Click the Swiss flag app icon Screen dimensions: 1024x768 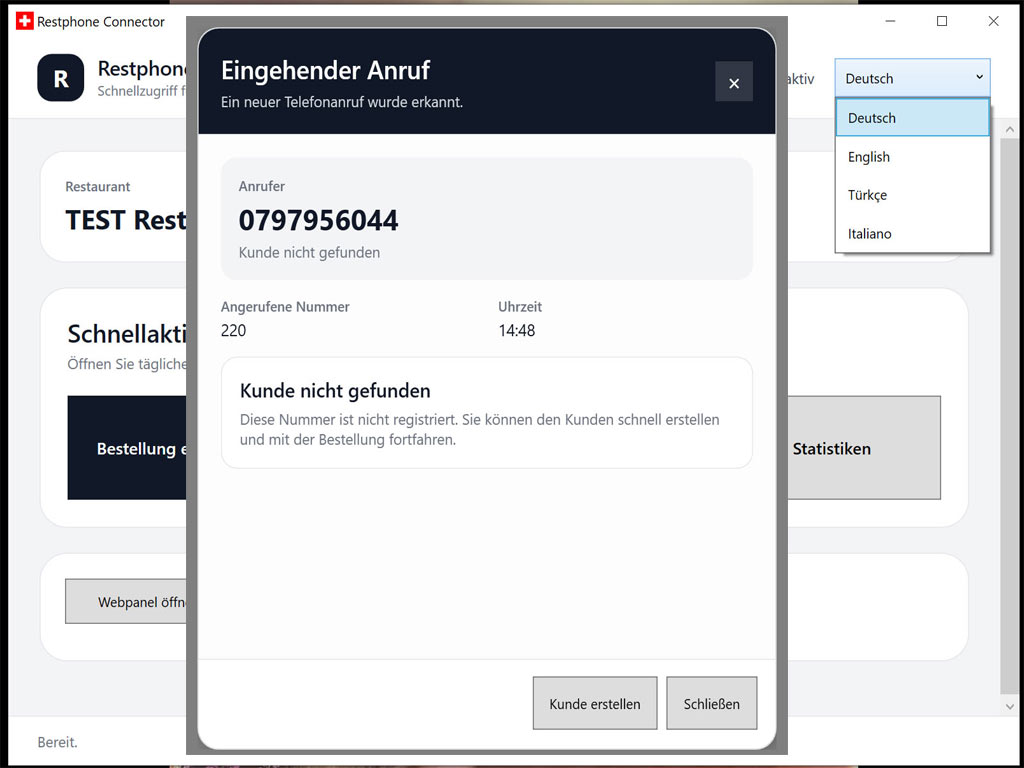point(24,22)
